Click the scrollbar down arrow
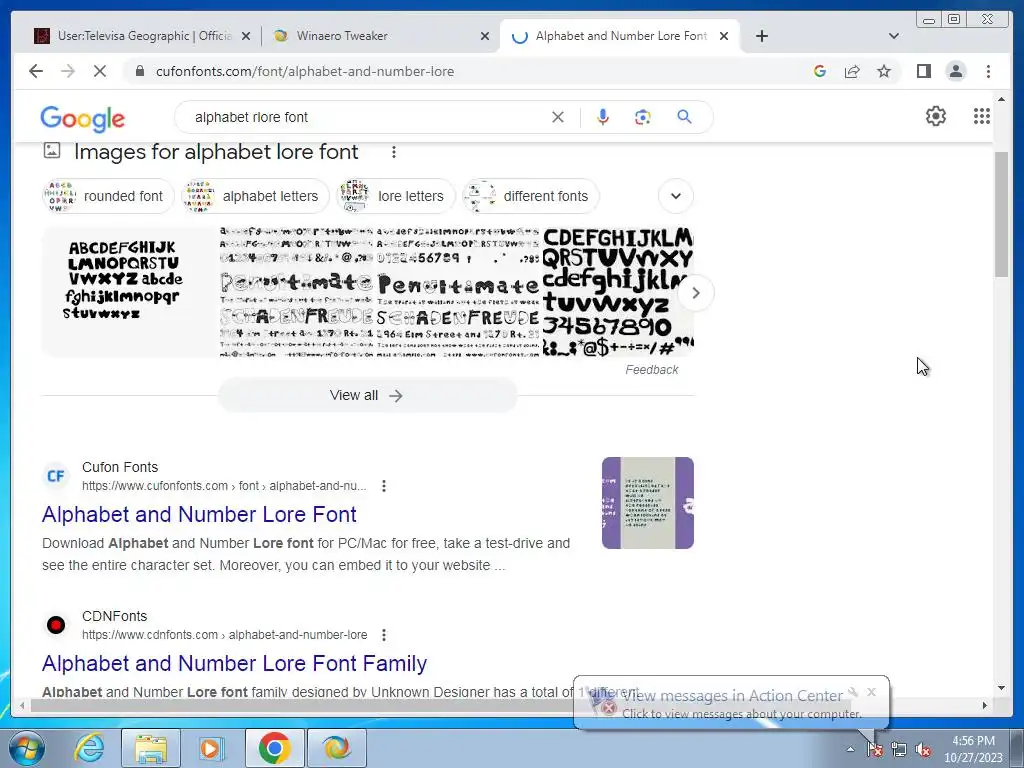The height and width of the screenshot is (768, 1024). 1001,688
